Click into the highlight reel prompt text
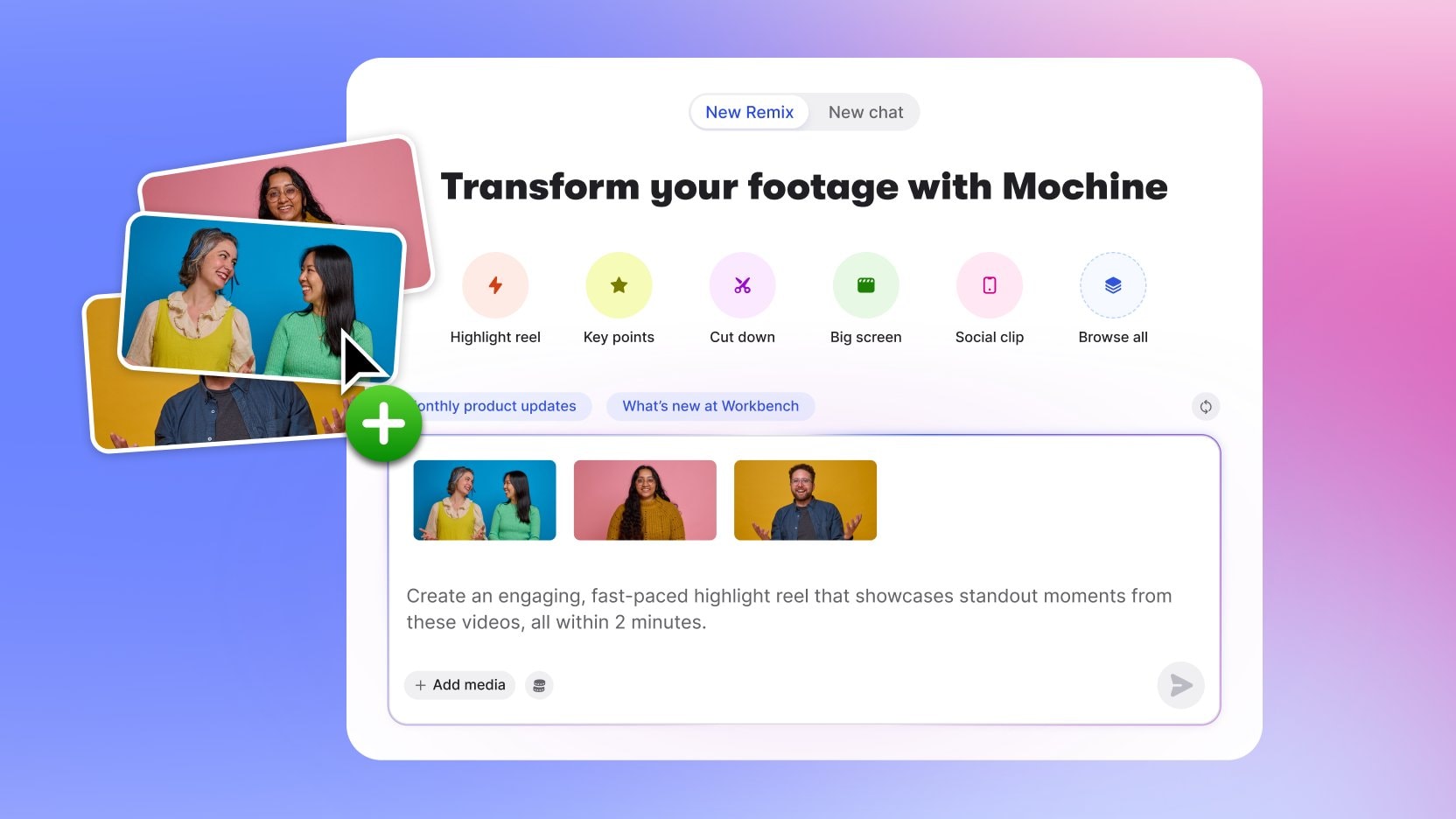The height and width of the screenshot is (819, 1456). (x=788, y=609)
